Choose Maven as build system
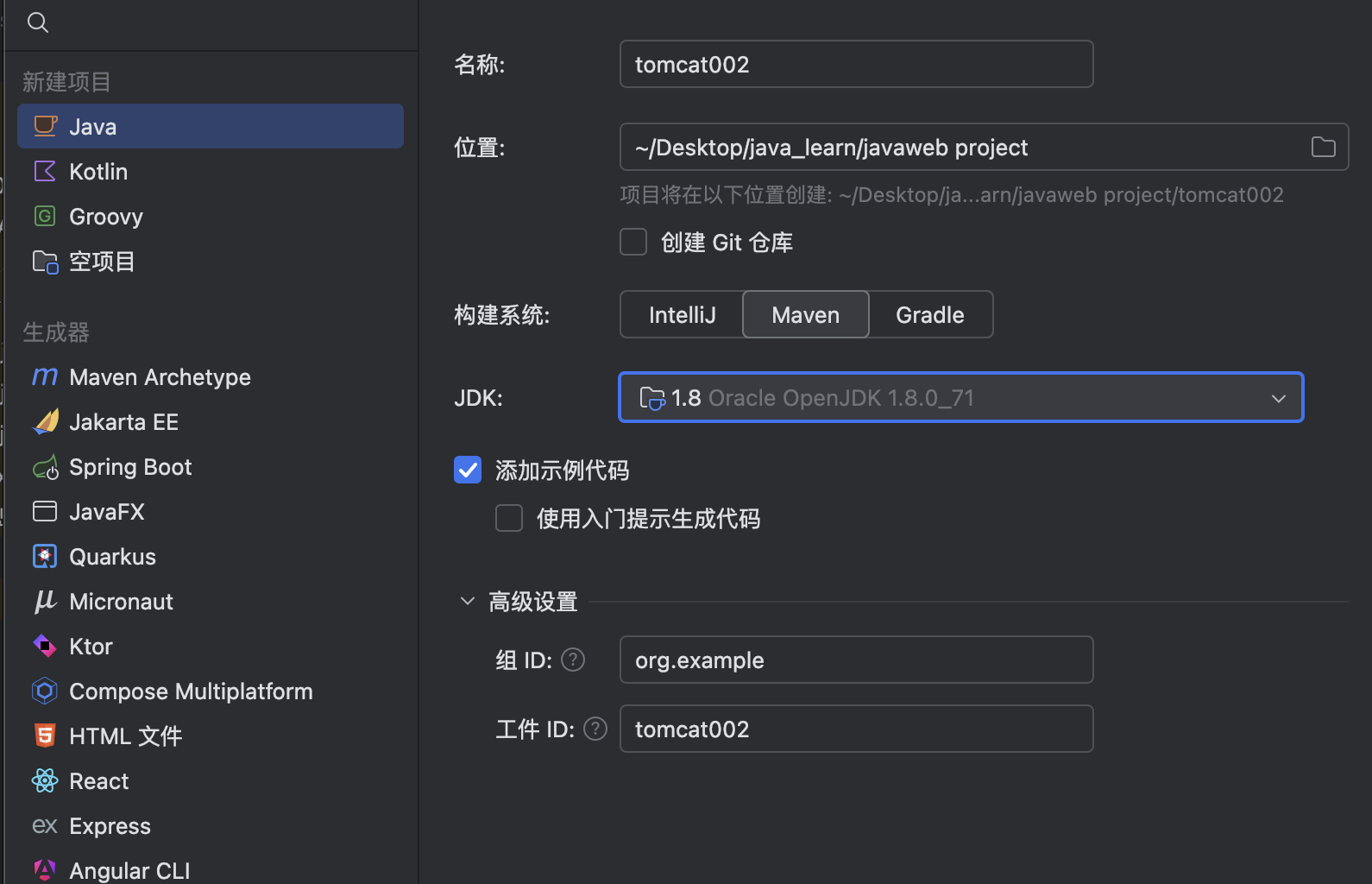1372x884 pixels. pyautogui.click(x=805, y=315)
